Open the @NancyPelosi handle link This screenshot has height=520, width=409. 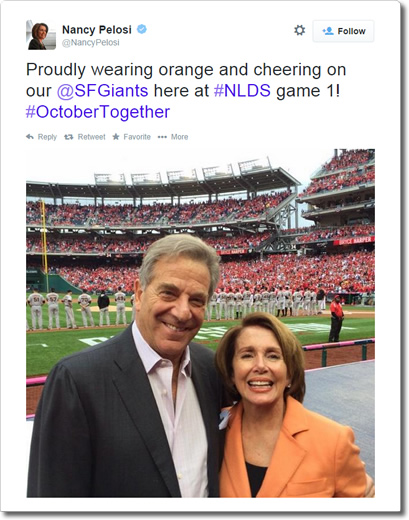pos(91,43)
